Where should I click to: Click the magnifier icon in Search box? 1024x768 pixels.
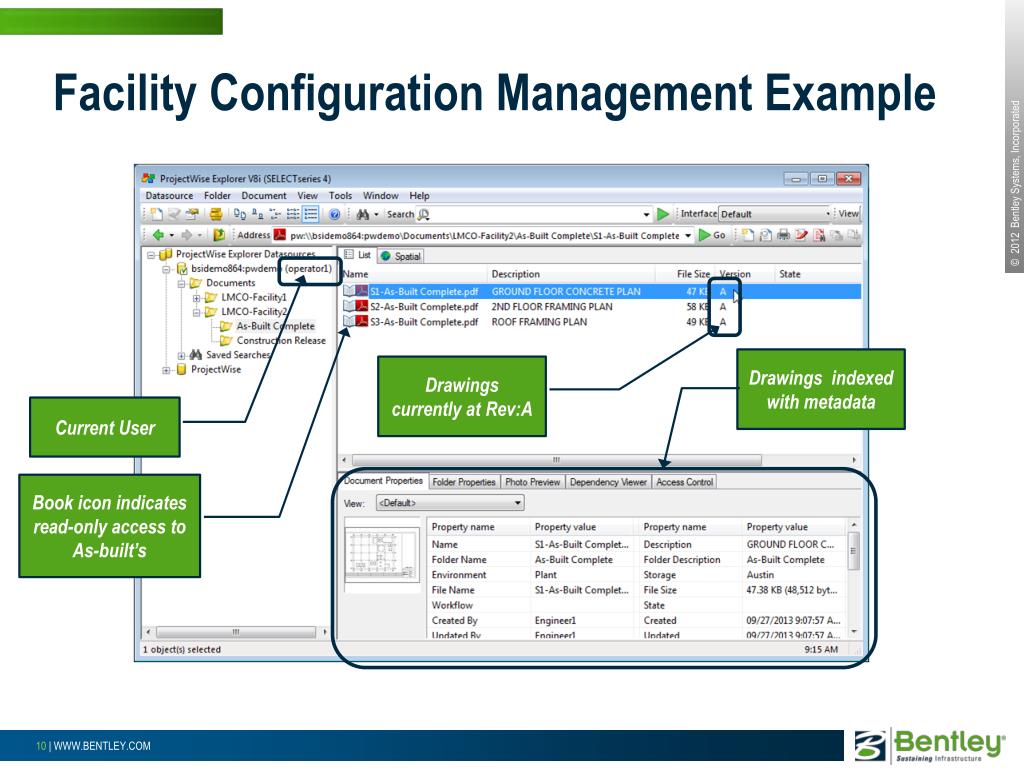point(423,214)
